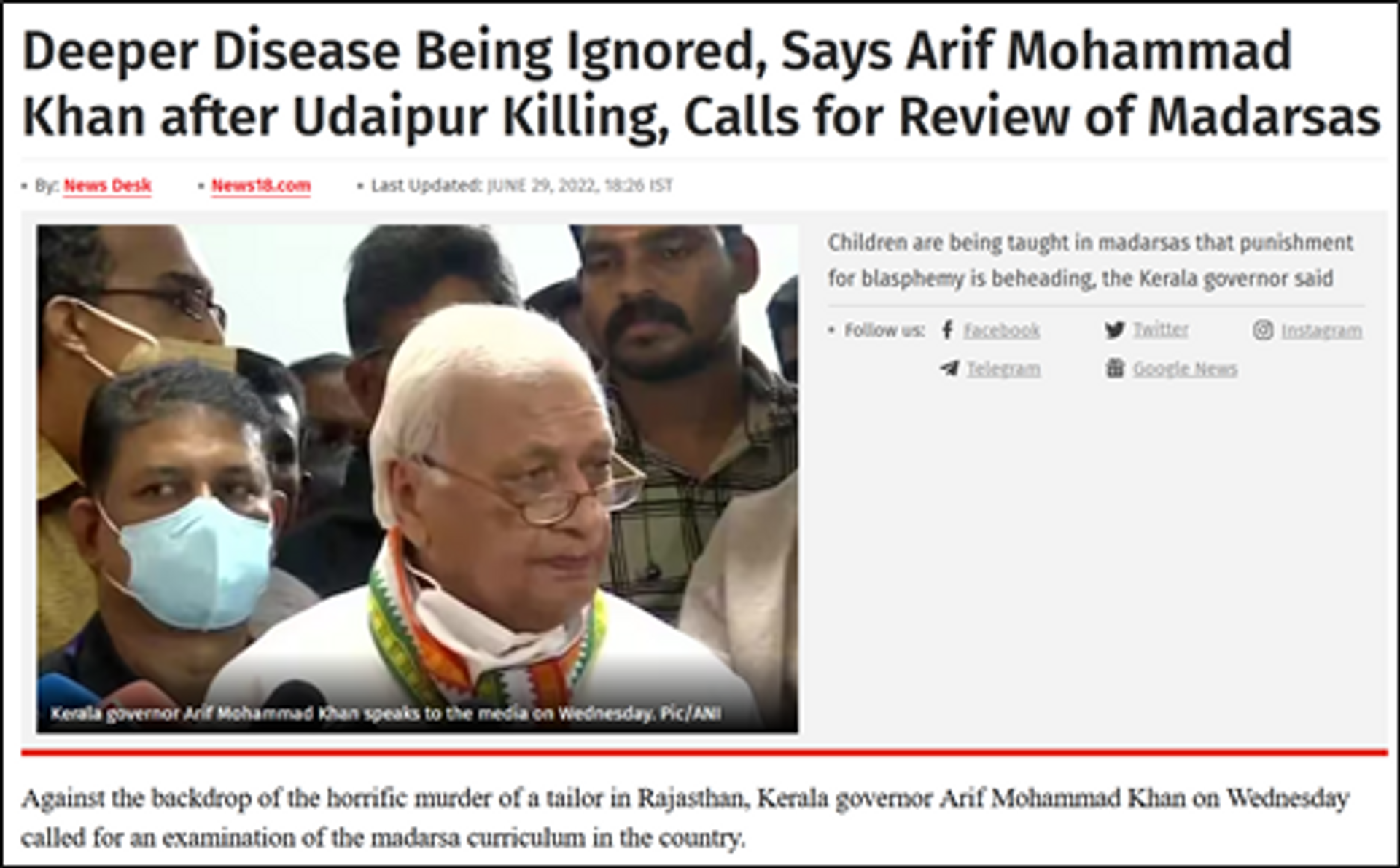This screenshot has height=868, width=1400.
Task: Click the Facebook icon
Action: [947, 330]
